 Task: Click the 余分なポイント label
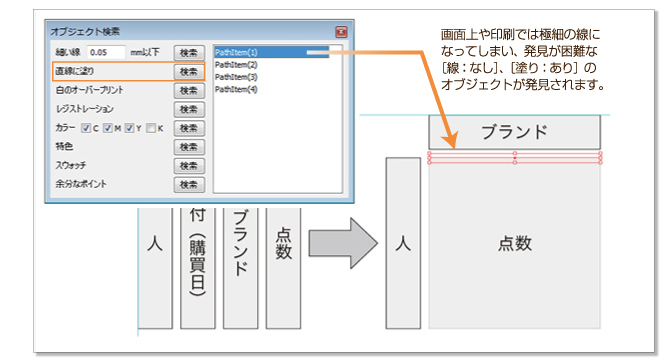[x=81, y=184]
